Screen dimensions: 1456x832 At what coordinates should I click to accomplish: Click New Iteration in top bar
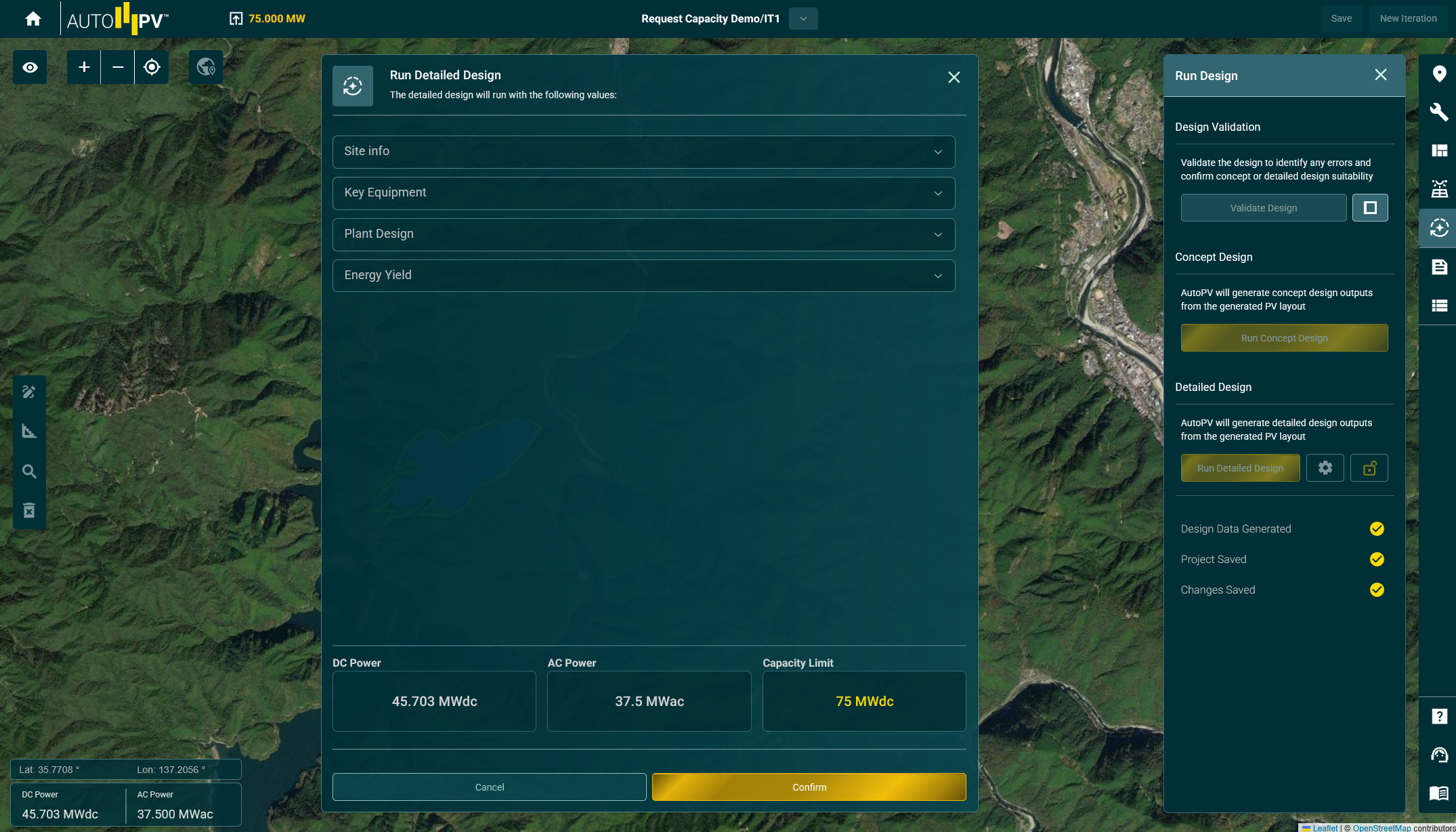tap(1408, 19)
